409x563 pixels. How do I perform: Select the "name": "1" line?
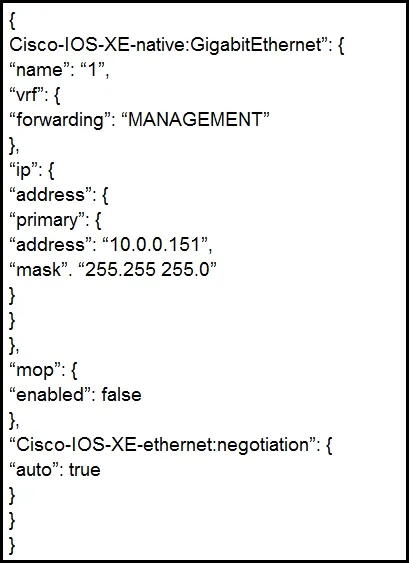[59, 70]
